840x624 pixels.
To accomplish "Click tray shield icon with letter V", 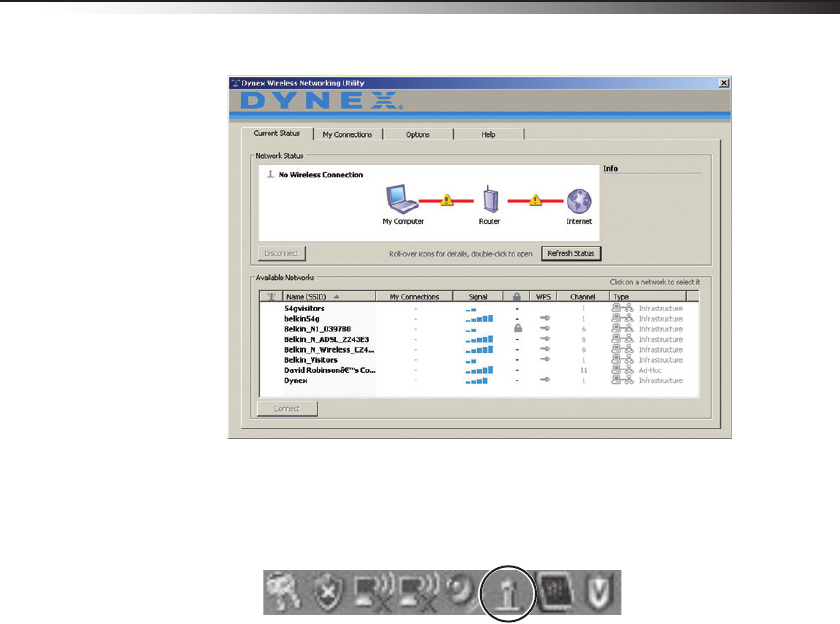I will click(x=599, y=592).
